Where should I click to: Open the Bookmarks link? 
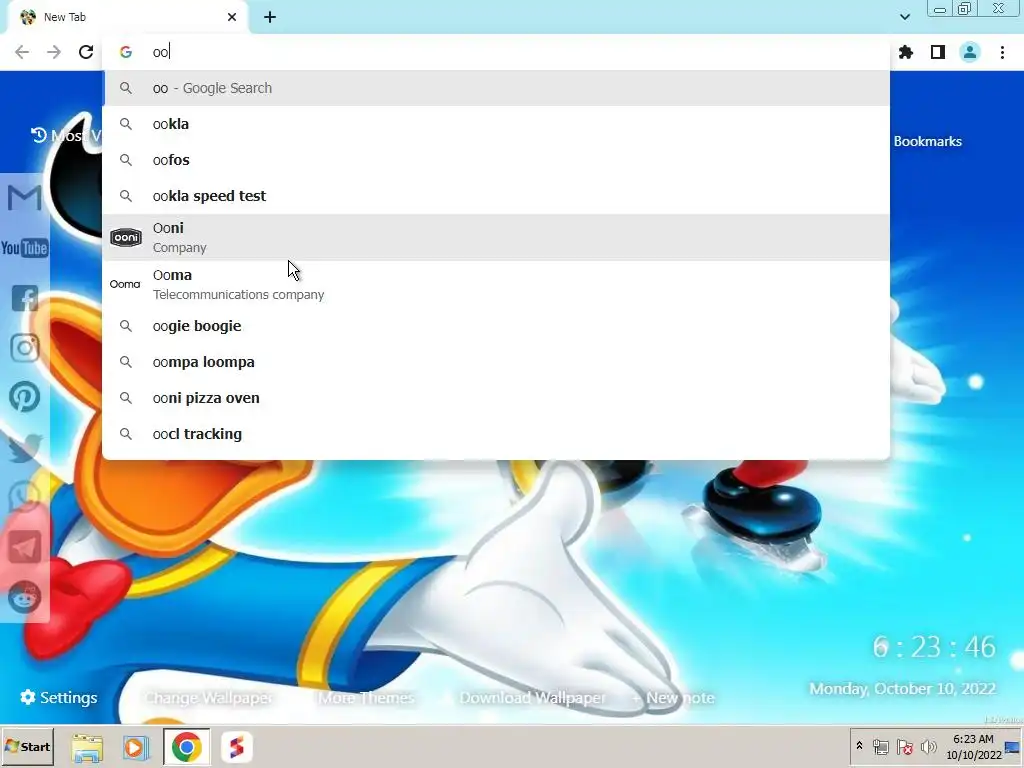click(x=927, y=141)
